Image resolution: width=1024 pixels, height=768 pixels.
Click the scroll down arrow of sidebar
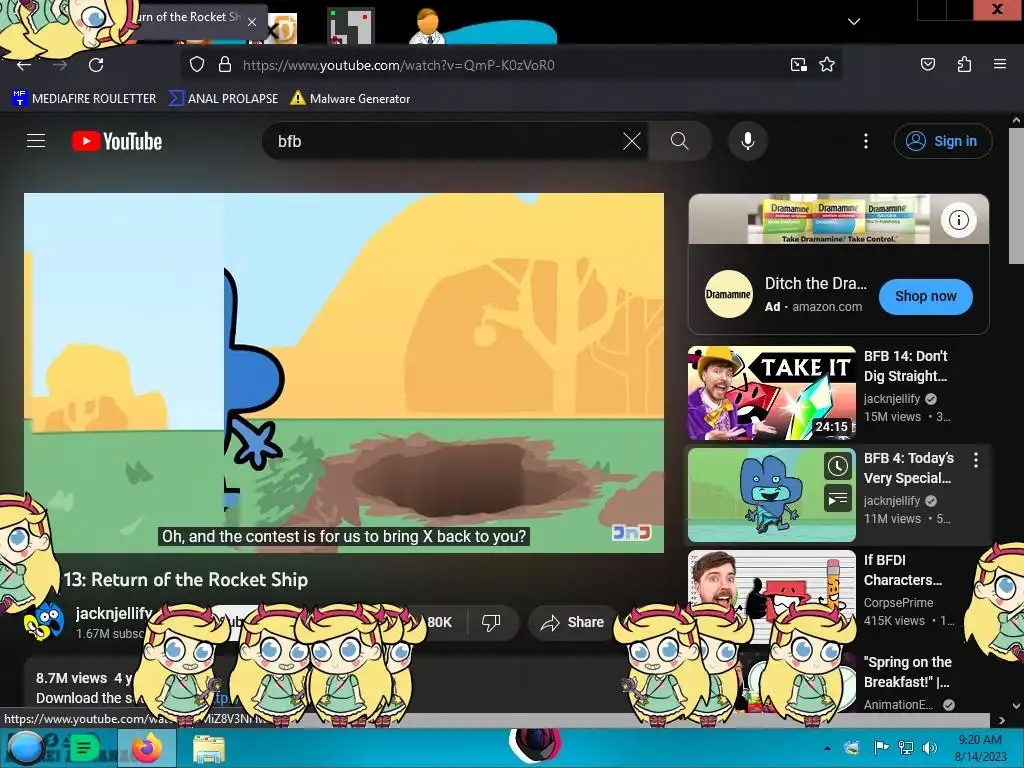[1016, 705]
